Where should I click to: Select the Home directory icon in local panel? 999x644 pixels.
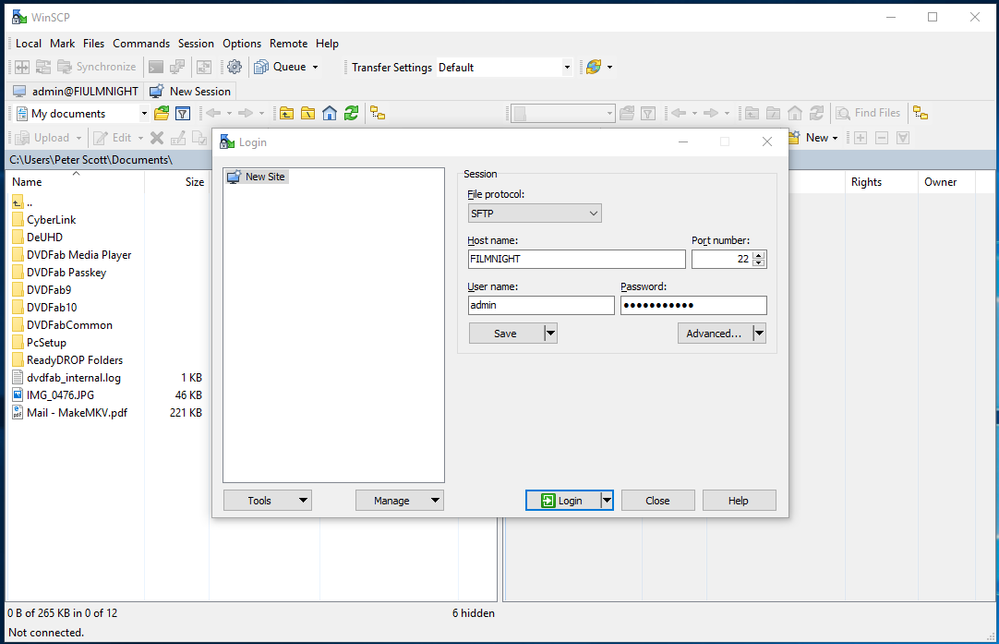(x=329, y=113)
